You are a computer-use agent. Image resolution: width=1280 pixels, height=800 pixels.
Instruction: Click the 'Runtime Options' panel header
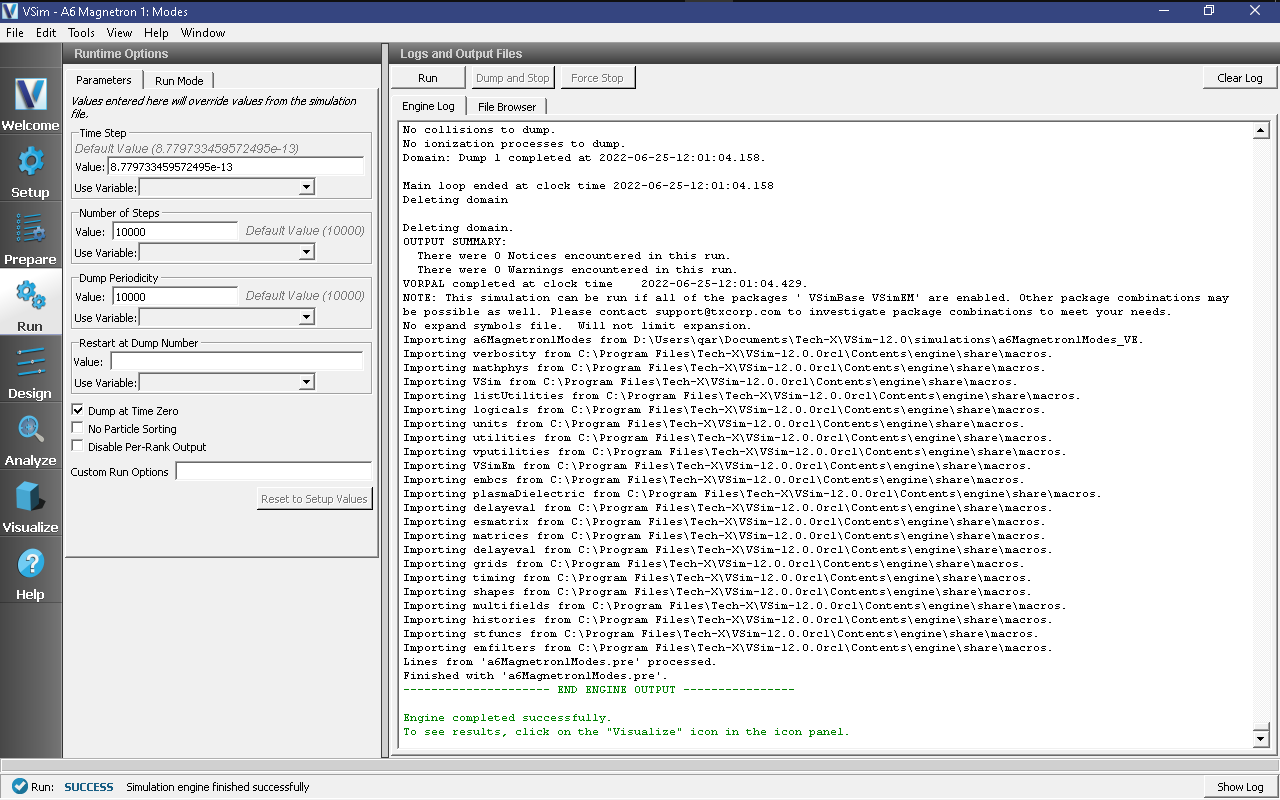(121, 54)
